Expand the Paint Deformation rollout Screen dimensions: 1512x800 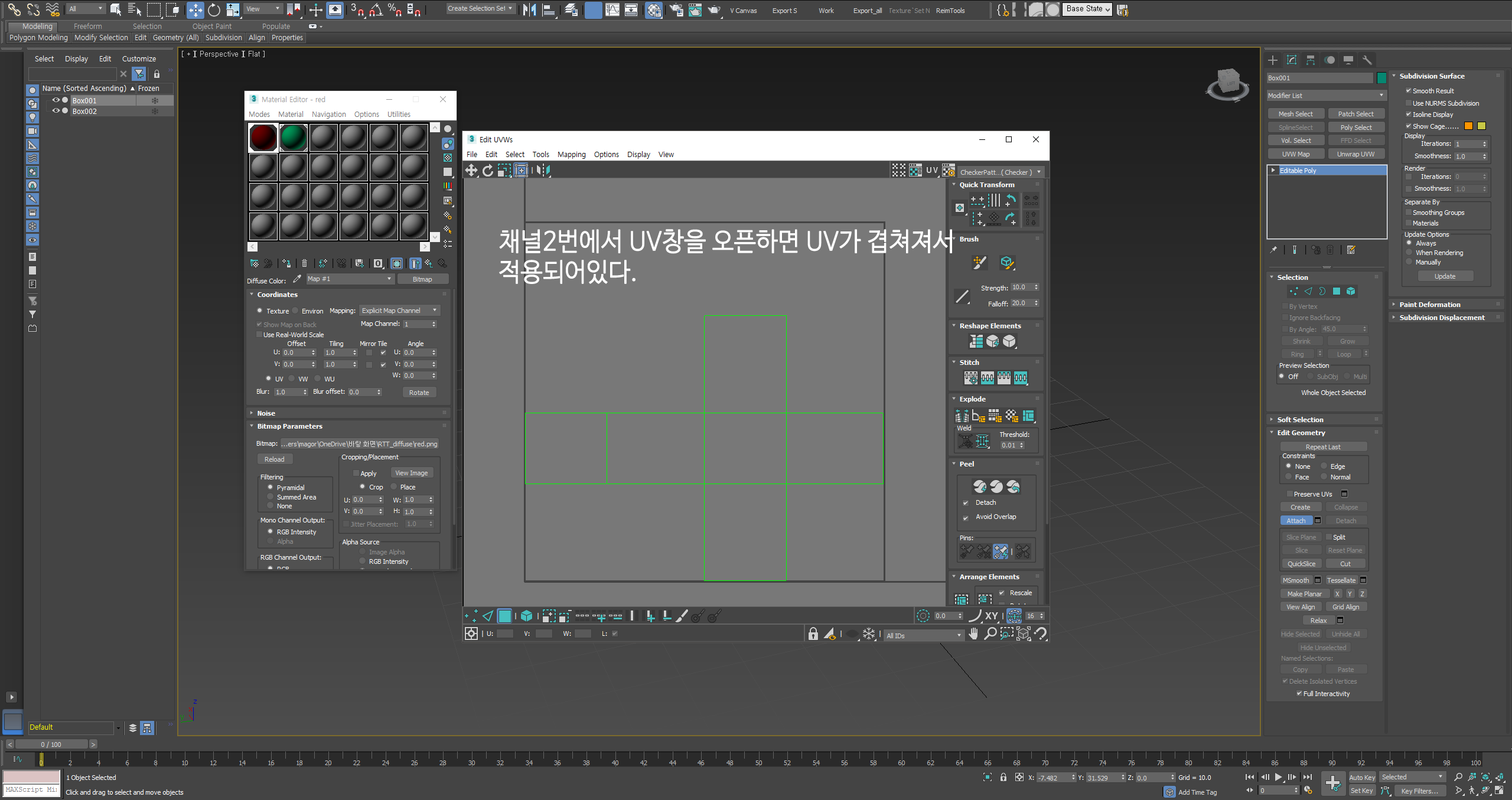pyautogui.click(x=1429, y=305)
